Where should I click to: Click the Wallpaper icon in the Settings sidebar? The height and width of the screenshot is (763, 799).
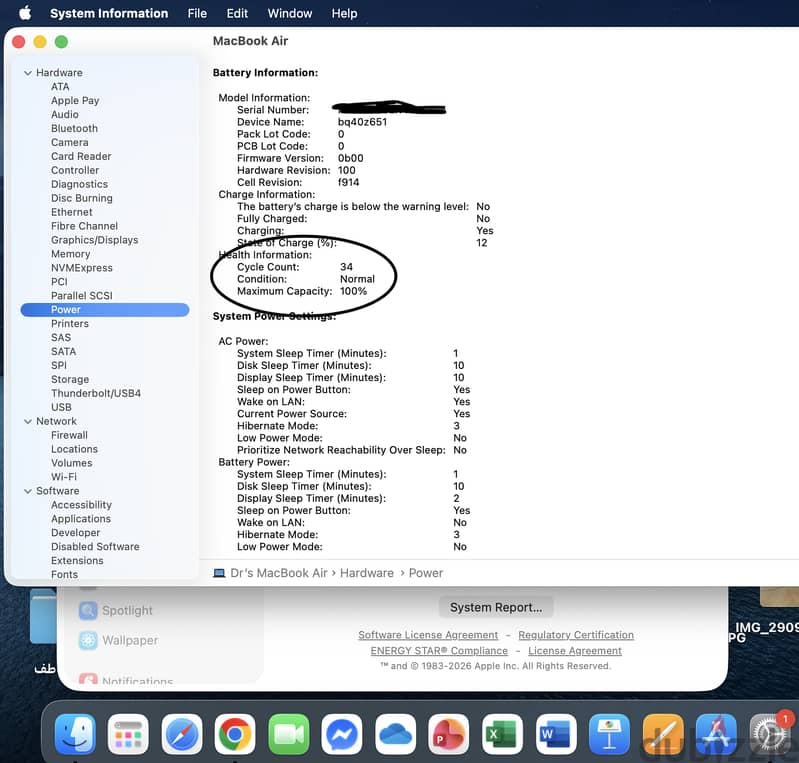pyautogui.click(x=88, y=640)
